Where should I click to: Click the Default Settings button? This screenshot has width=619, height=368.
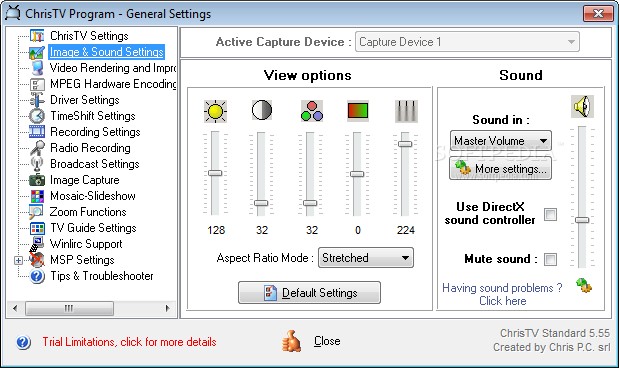coord(310,293)
